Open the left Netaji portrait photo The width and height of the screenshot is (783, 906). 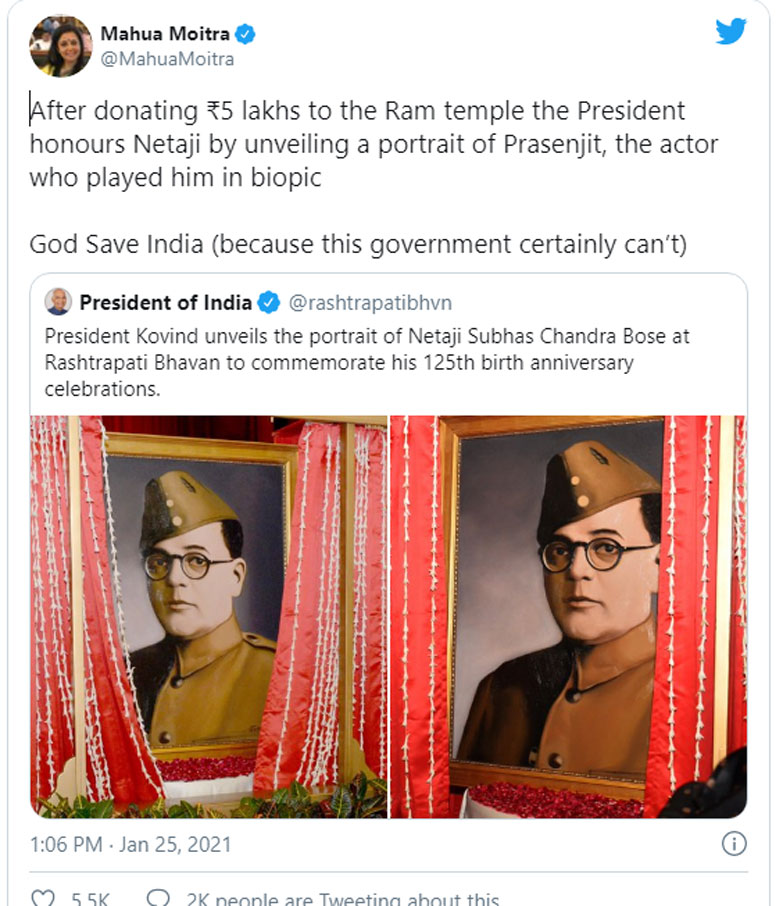coord(208,617)
